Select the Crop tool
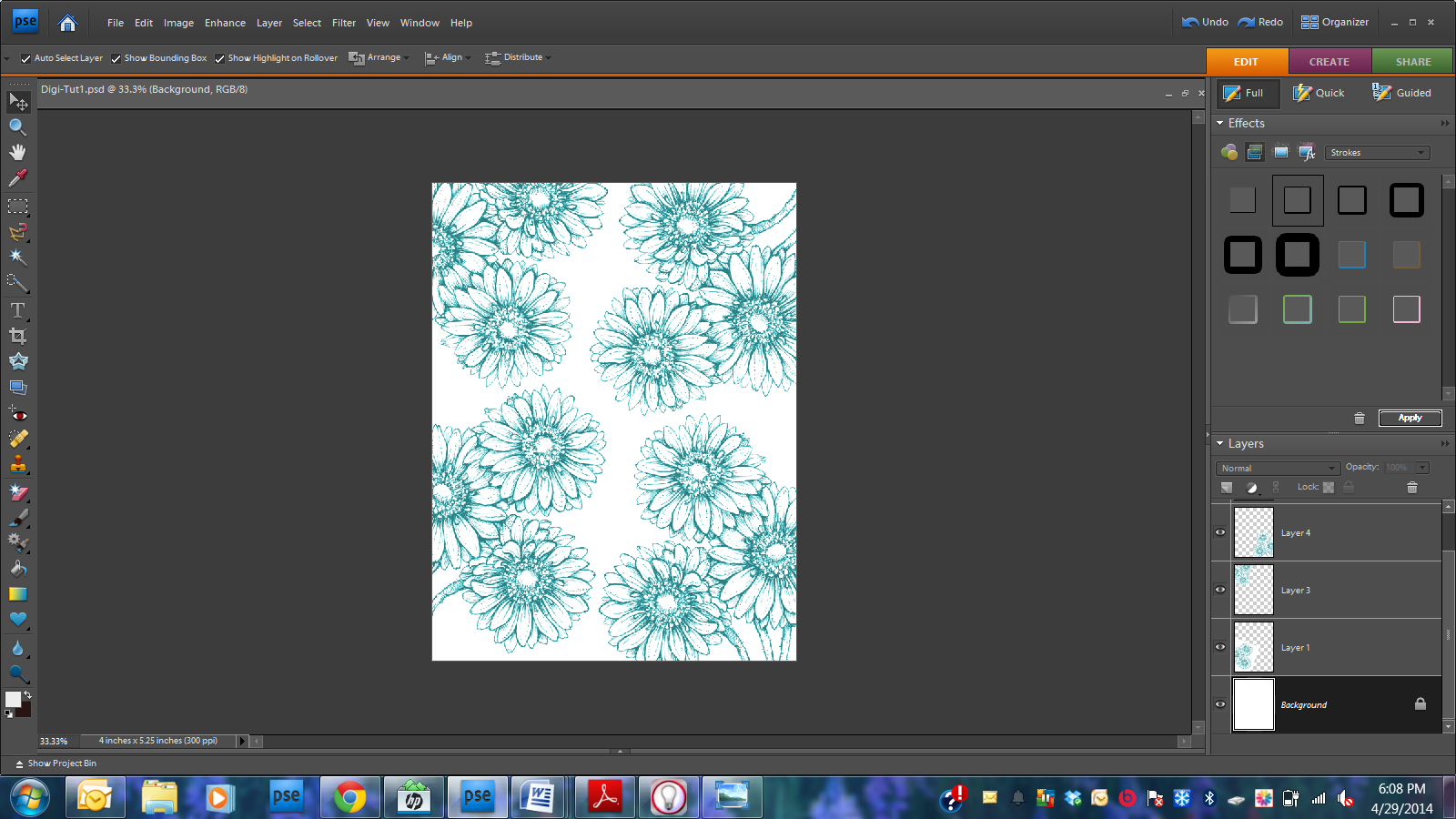The height and width of the screenshot is (819, 1456). pyautogui.click(x=17, y=336)
